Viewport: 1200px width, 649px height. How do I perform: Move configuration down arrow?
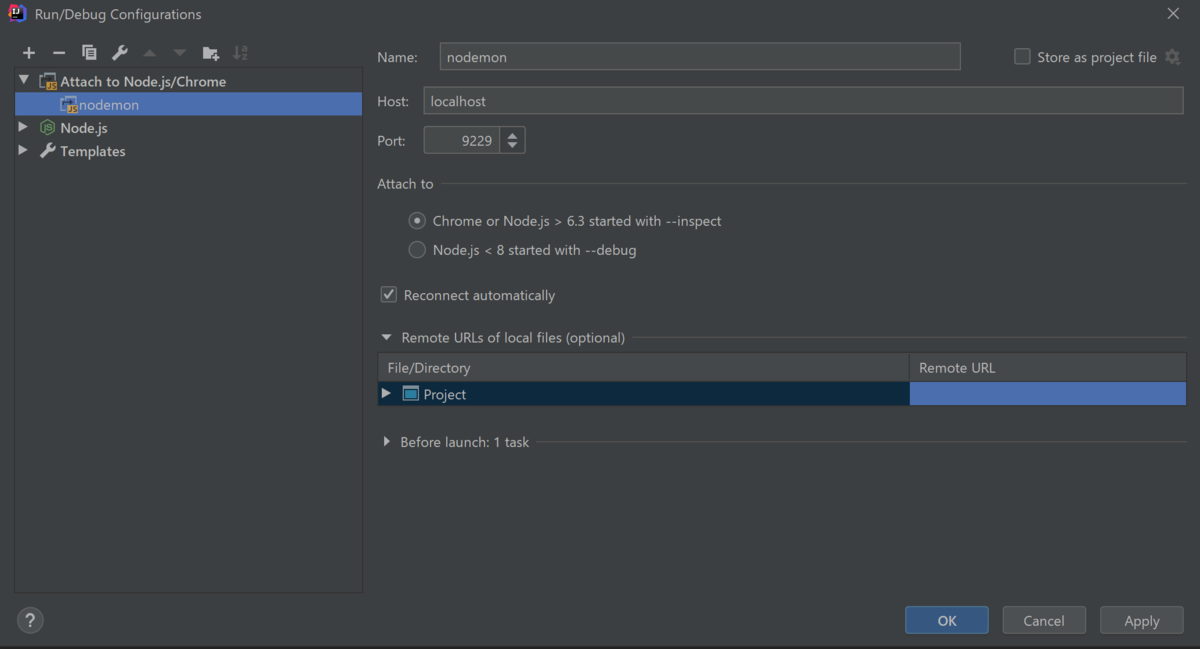(180, 53)
